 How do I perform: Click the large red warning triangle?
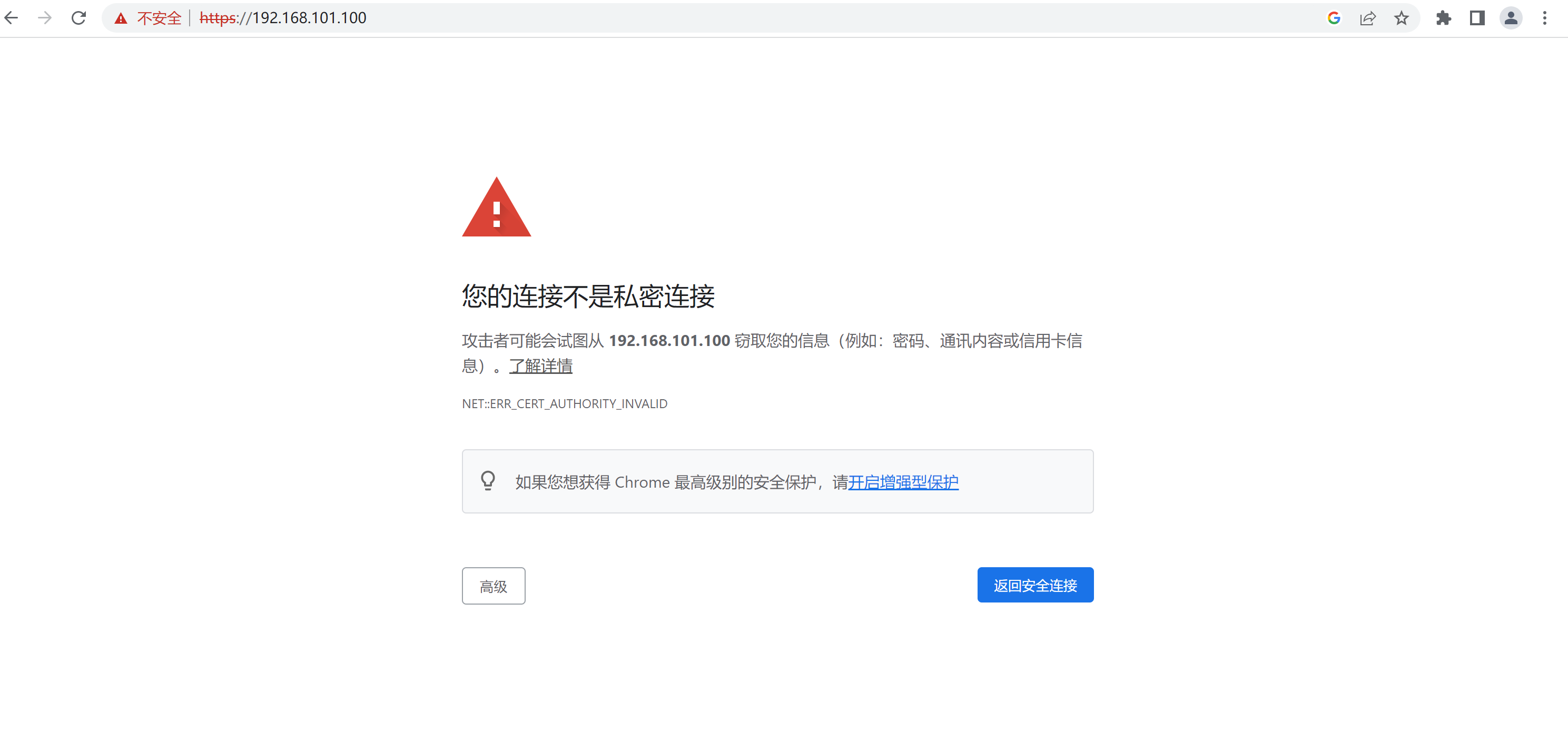coord(496,210)
